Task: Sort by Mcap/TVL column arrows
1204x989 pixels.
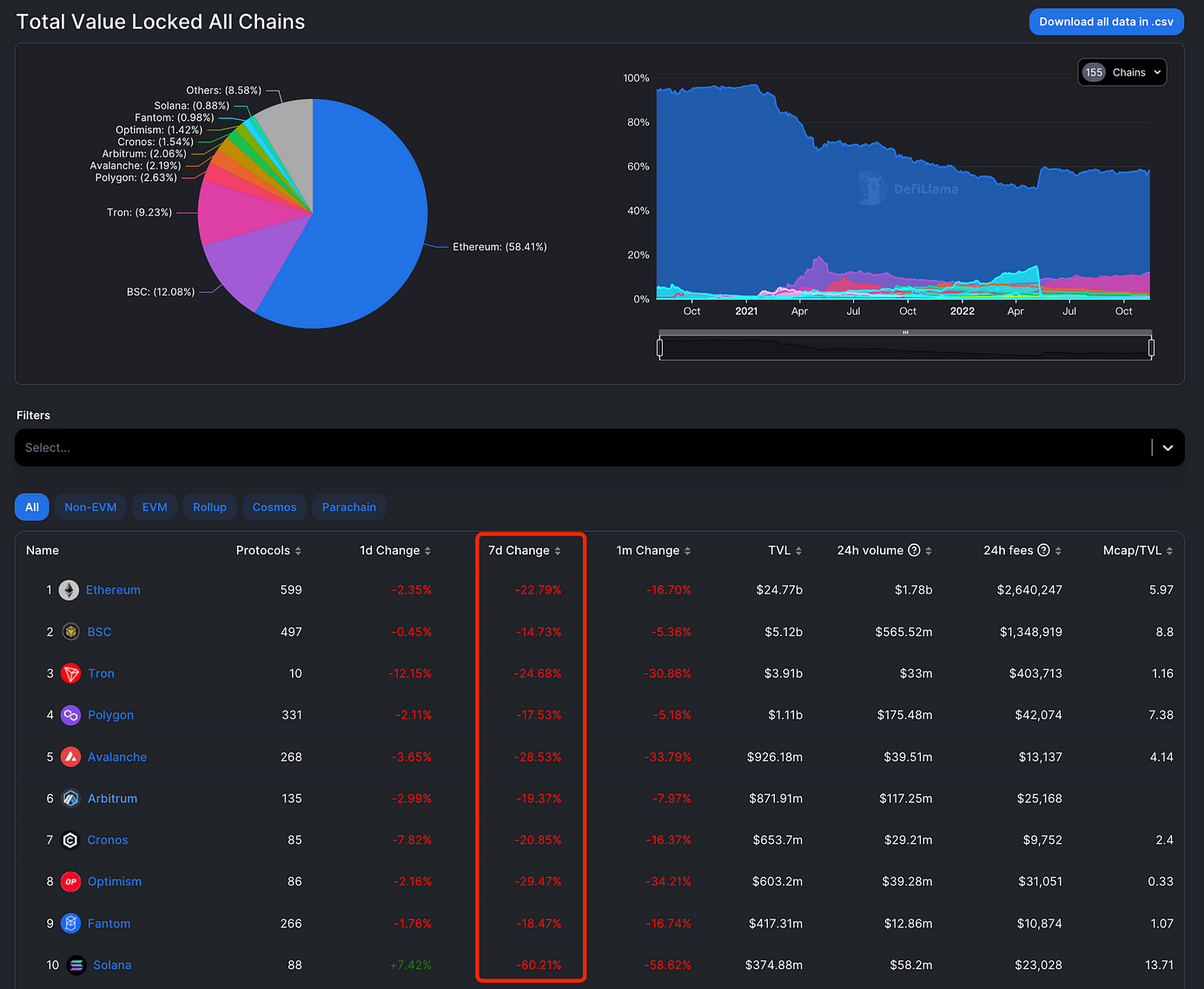Action: (x=1169, y=551)
